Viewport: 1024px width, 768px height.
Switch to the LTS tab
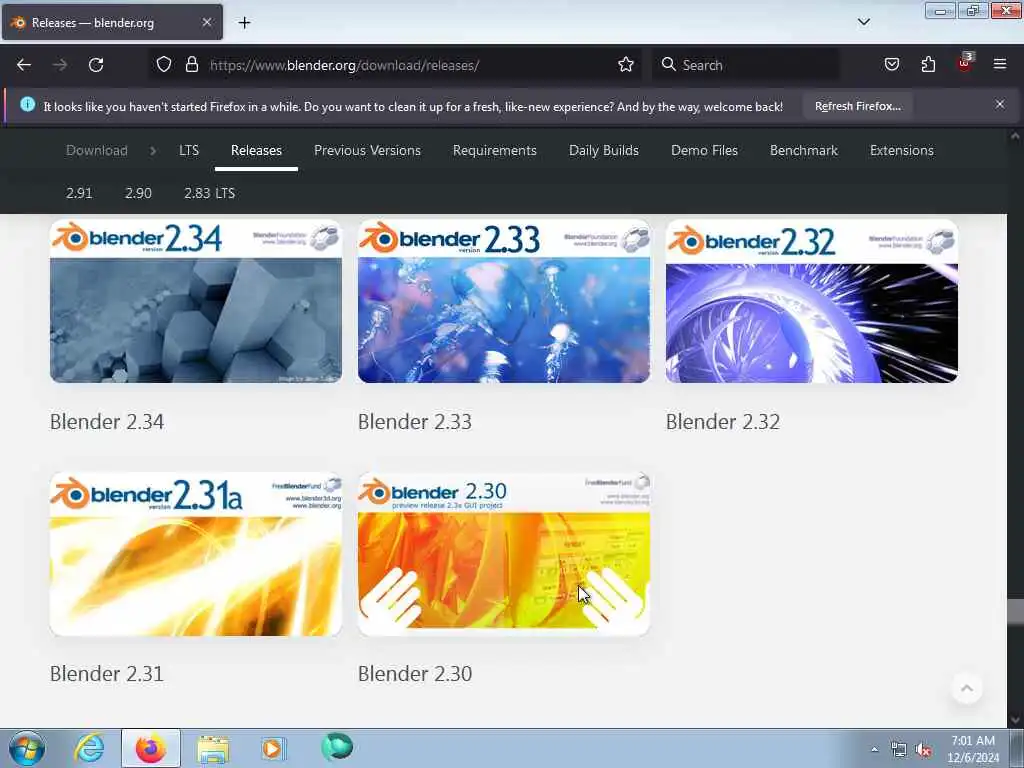189,150
